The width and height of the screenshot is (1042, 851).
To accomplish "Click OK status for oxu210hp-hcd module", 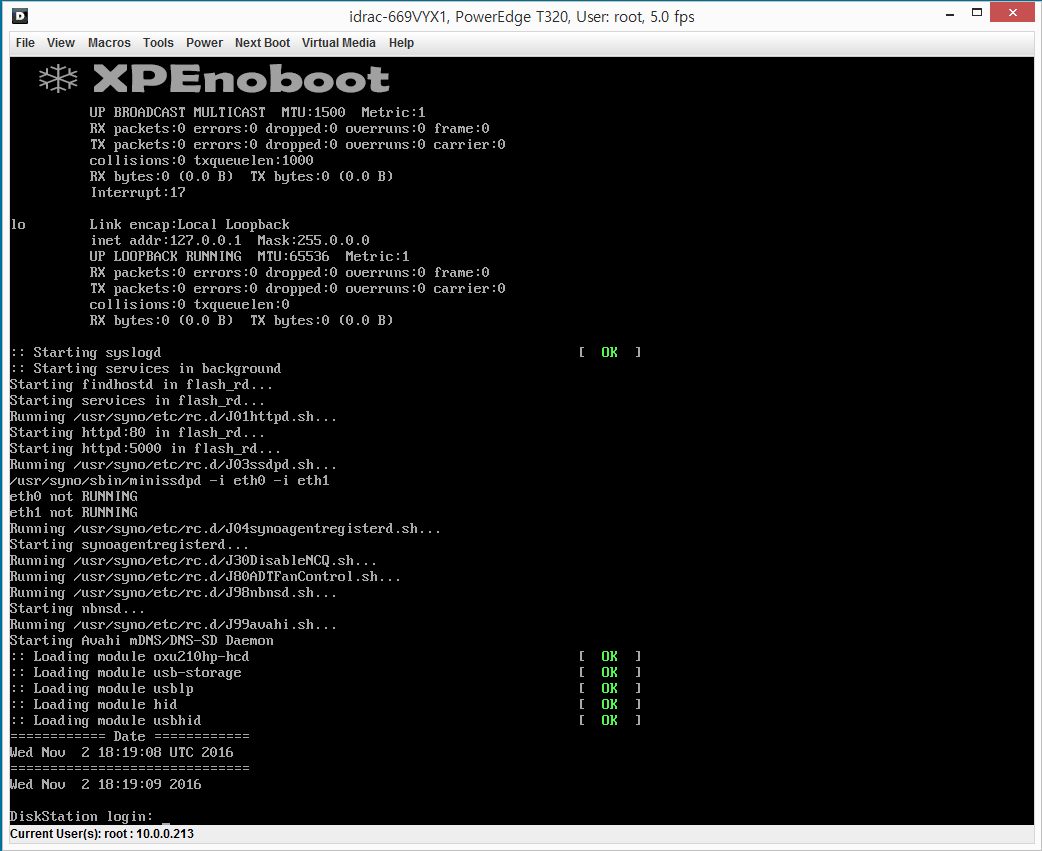I will [609, 656].
